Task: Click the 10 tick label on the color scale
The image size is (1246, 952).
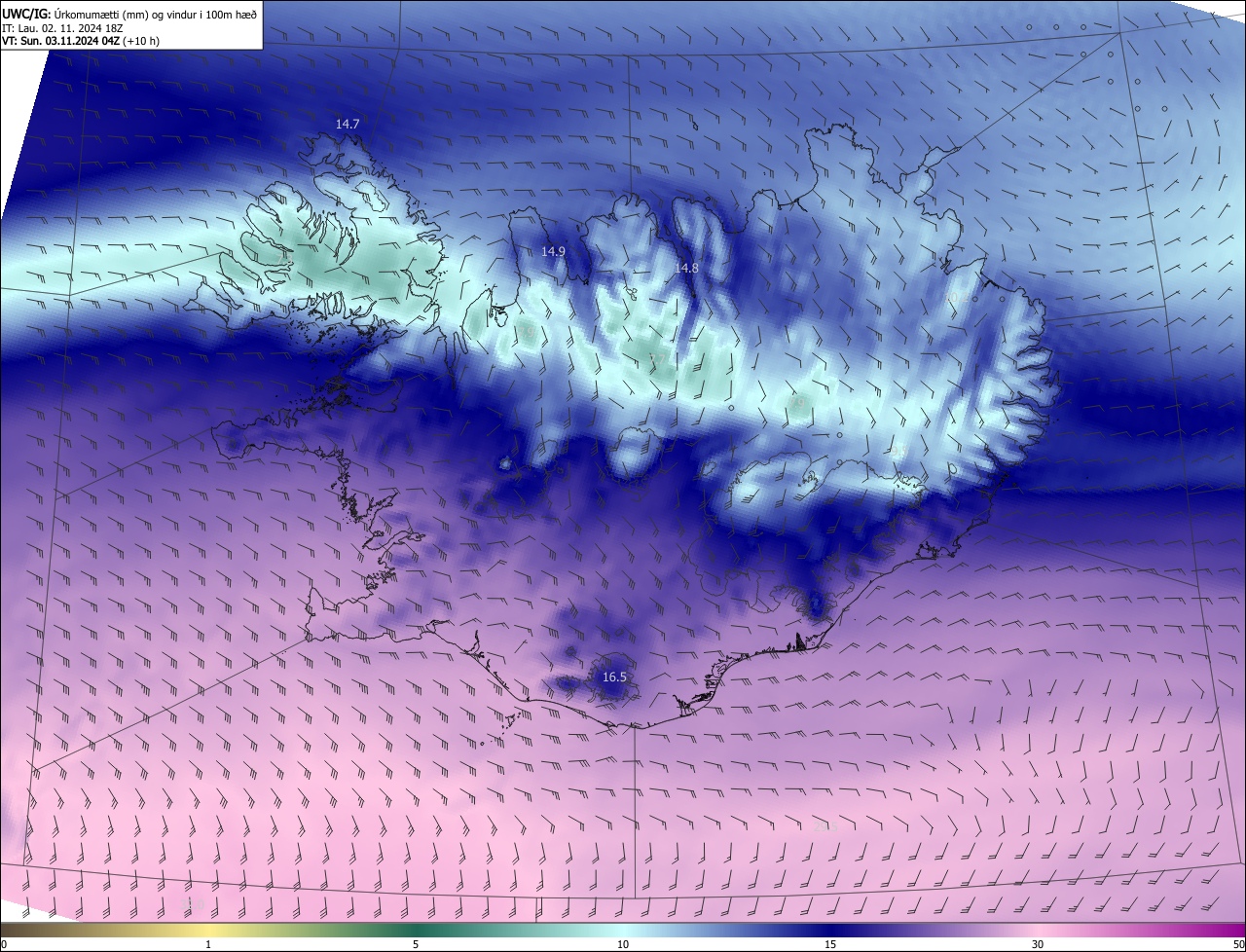Action: [623, 944]
